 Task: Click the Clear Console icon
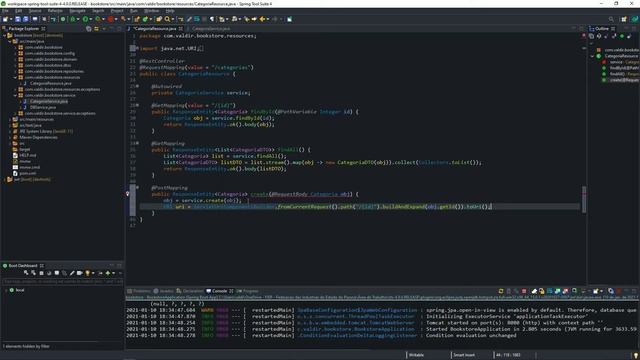tap(534, 291)
